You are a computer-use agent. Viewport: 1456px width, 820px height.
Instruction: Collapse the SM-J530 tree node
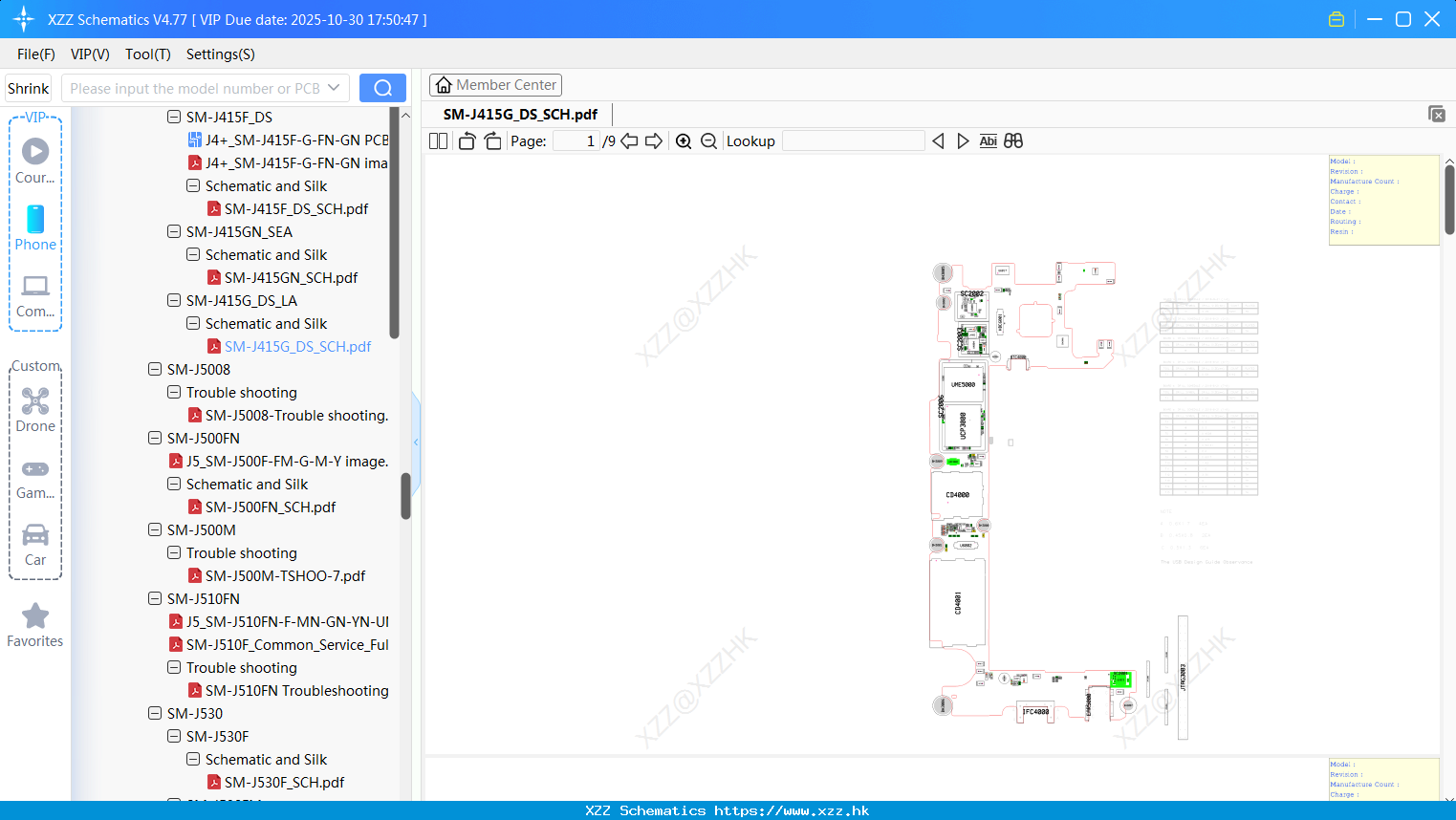pyautogui.click(x=155, y=713)
